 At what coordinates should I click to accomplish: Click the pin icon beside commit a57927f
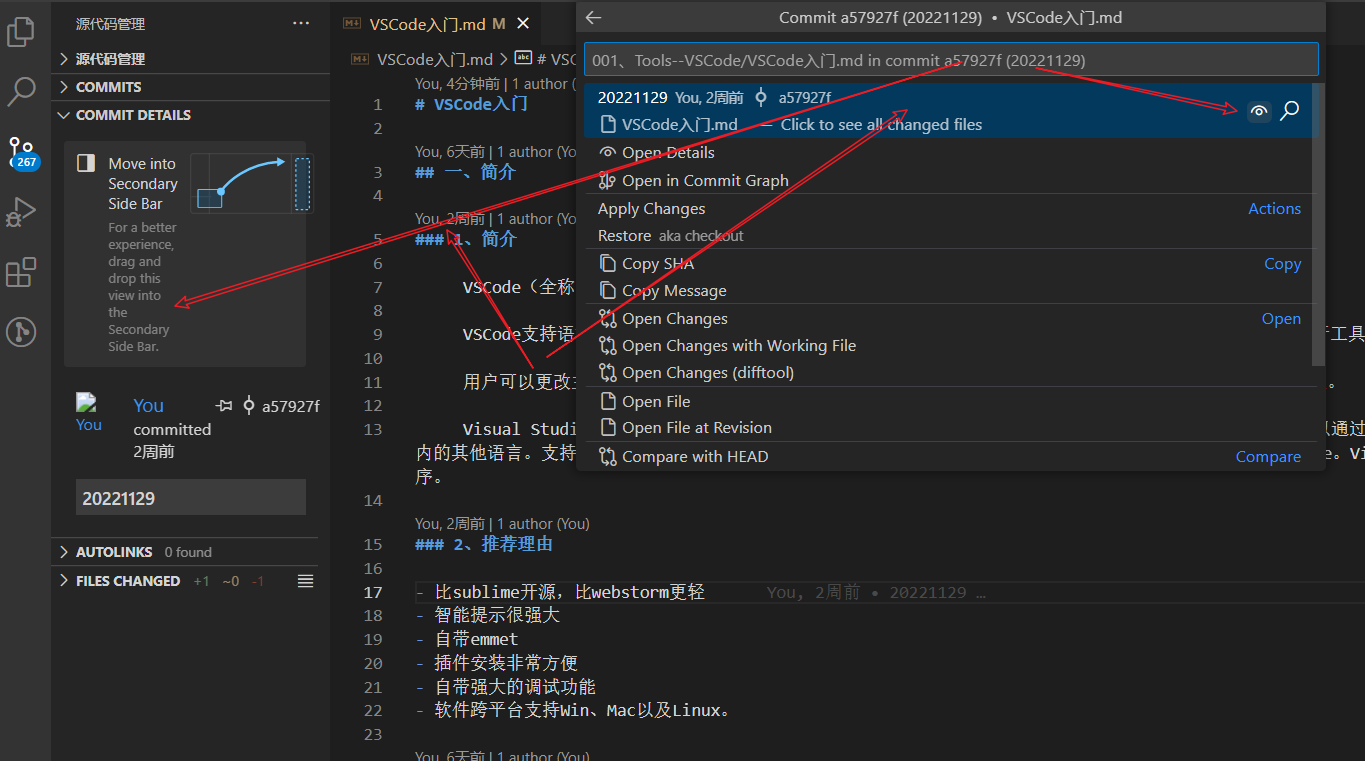tap(224, 406)
